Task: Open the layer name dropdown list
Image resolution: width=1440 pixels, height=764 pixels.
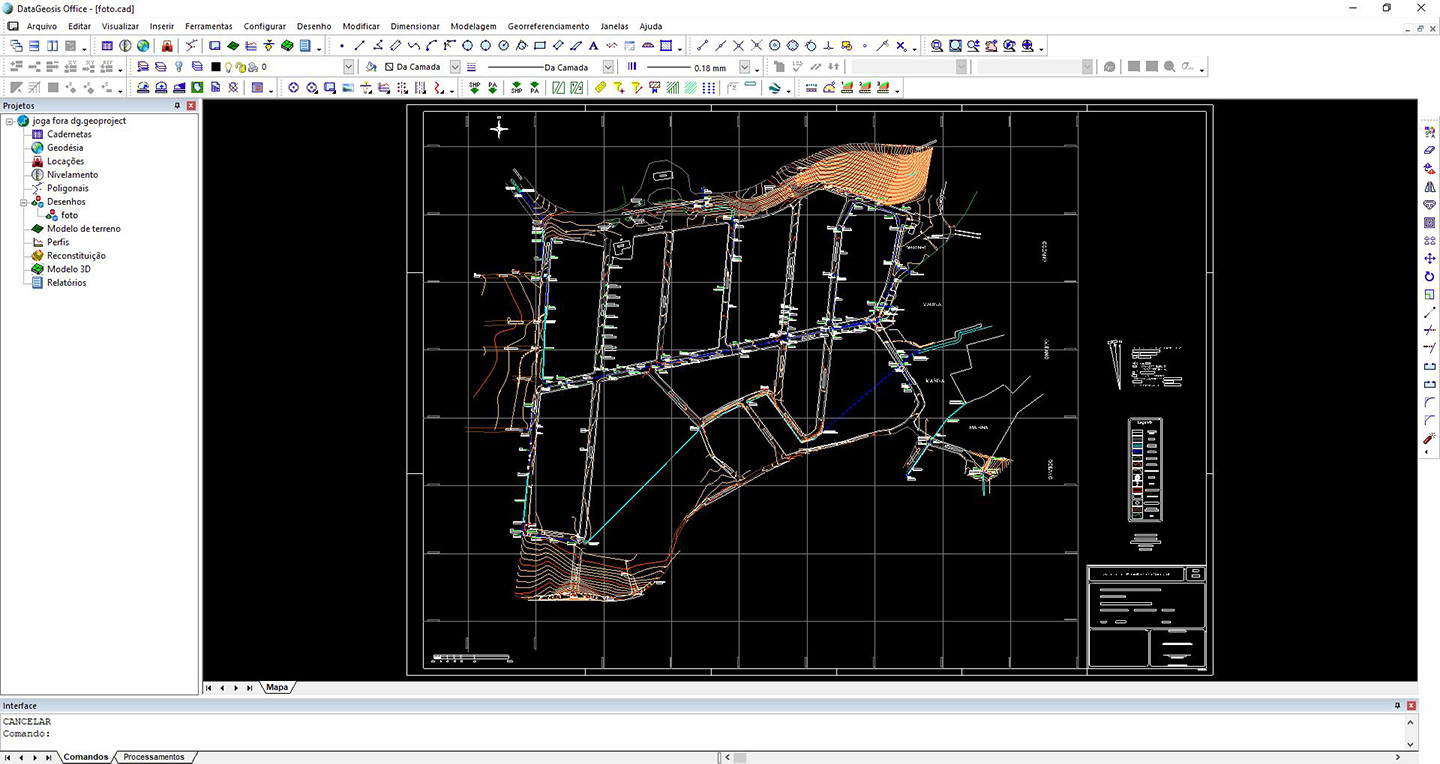Action: click(x=348, y=67)
